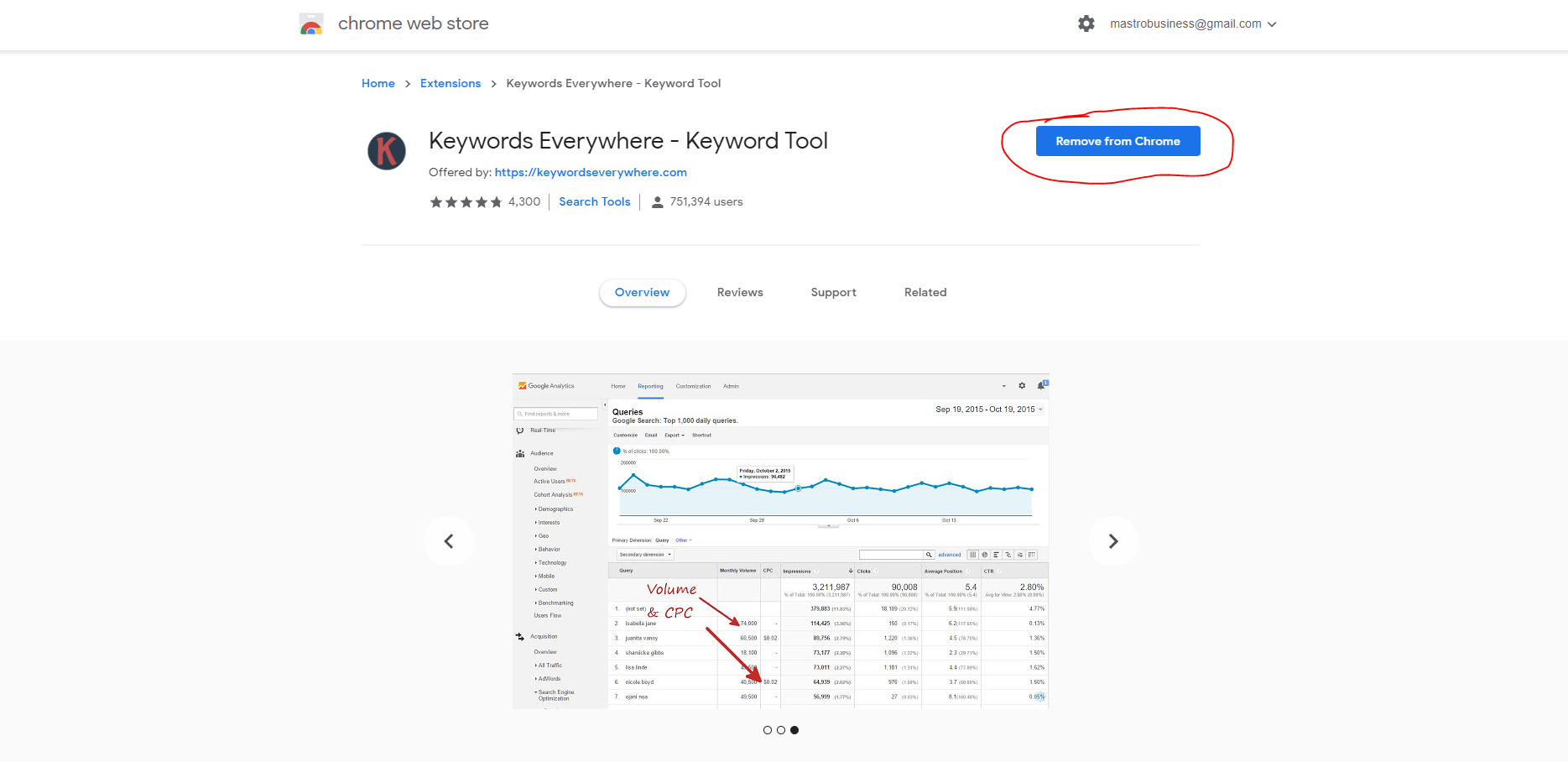
Task: Click the 4,300 ratings count
Action: click(x=524, y=201)
